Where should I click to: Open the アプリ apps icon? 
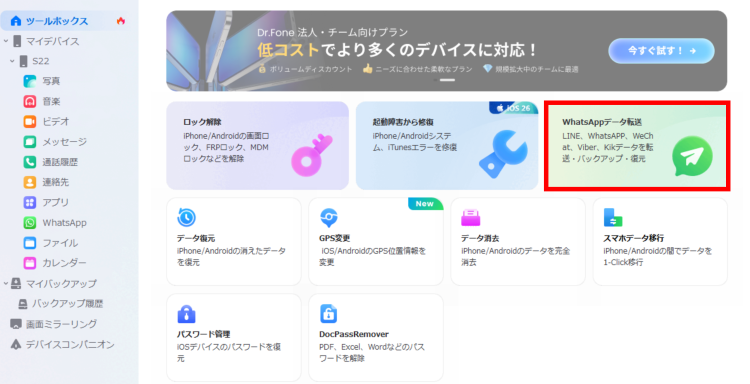click(30, 202)
